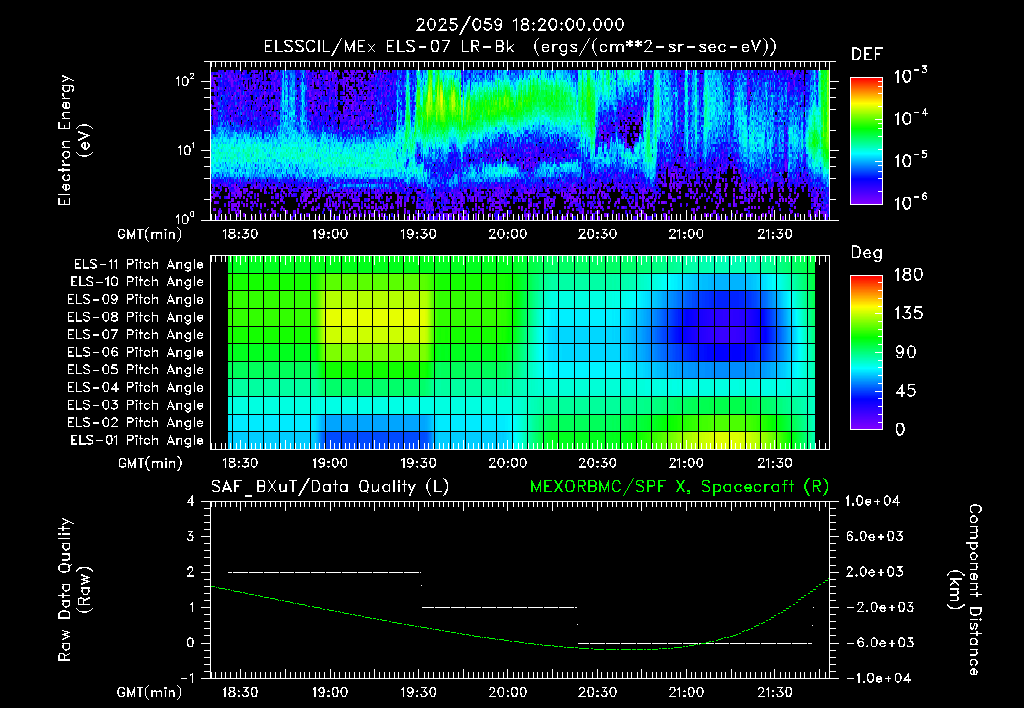
Task: Click the 6.0e+03 right axis value
Action: pos(874,536)
